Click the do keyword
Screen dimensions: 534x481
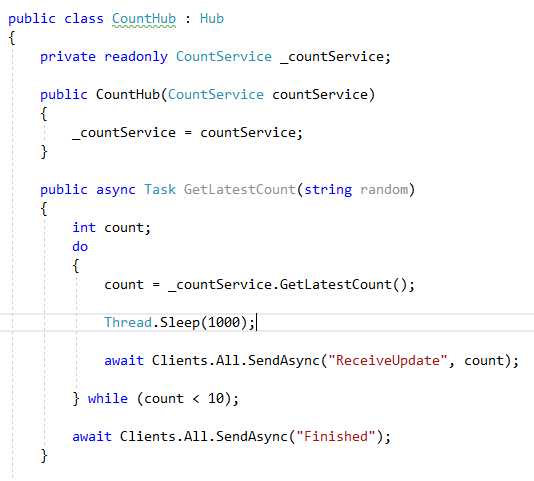[x=80, y=246]
